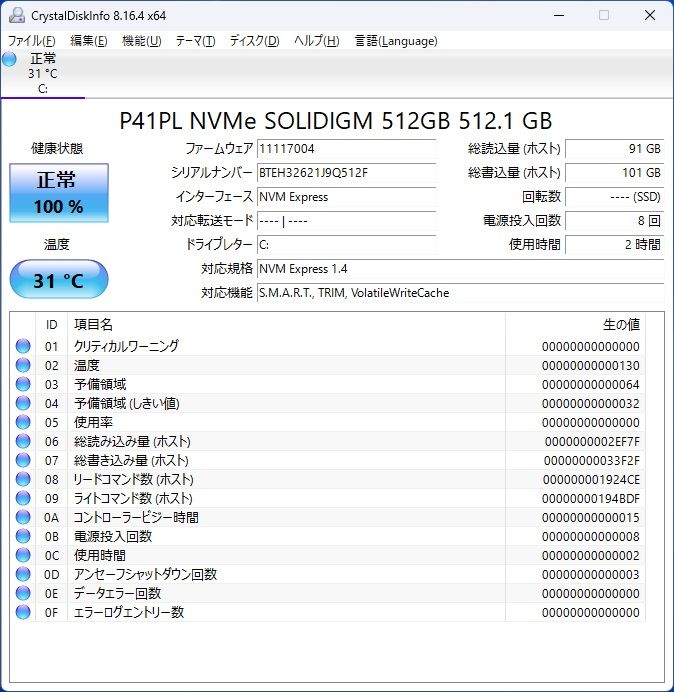The image size is (674, 692).
Task: Open the ファイル(F) menu
Action: pyautogui.click(x=32, y=41)
